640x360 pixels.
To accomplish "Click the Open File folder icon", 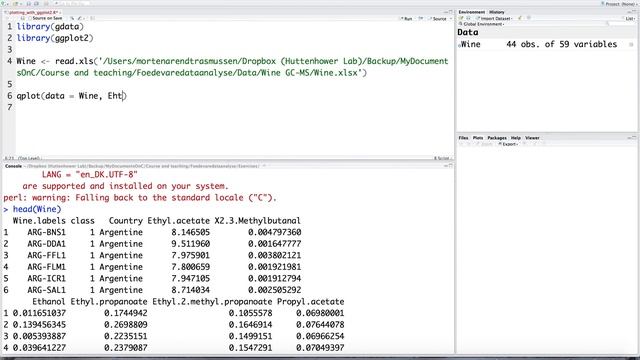I will click(x=16, y=4).
